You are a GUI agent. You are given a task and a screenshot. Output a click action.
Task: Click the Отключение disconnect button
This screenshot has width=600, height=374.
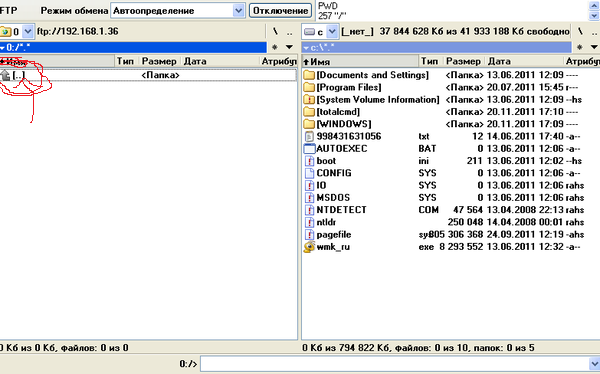click(x=280, y=11)
